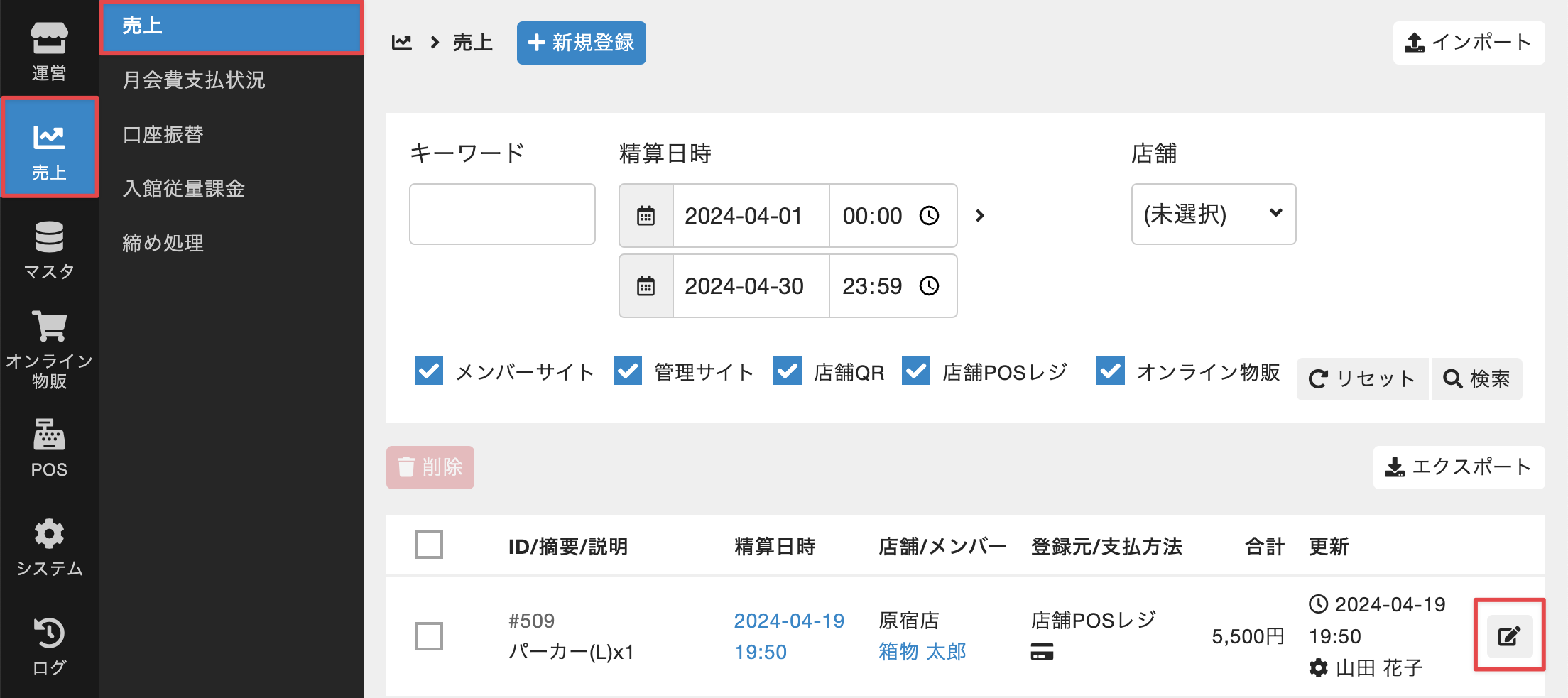Open the 月会費支払状況 submenu item
The image size is (1568, 698).
click(x=193, y=80)
